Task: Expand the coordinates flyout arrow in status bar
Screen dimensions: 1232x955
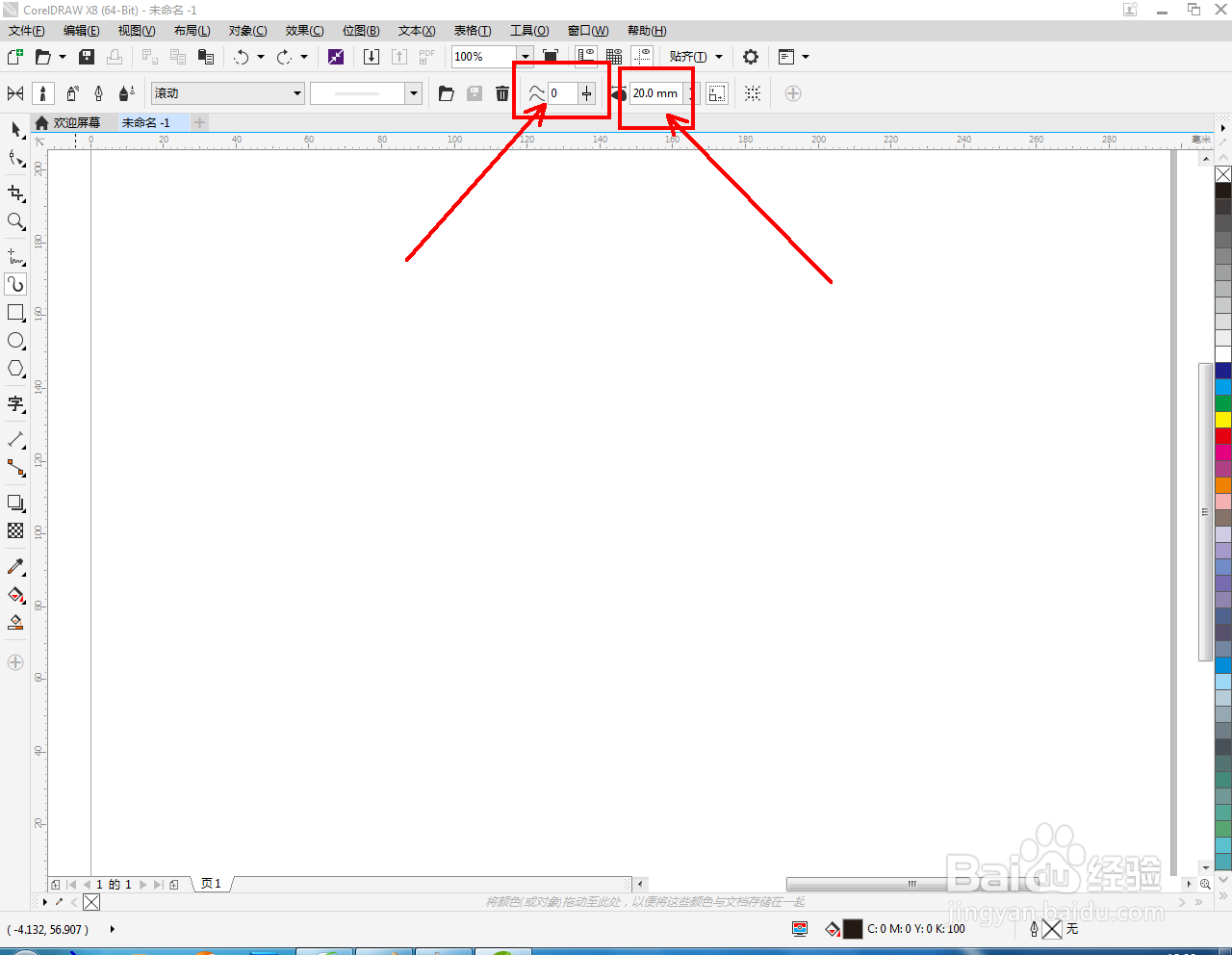Action: coord(113,929)
